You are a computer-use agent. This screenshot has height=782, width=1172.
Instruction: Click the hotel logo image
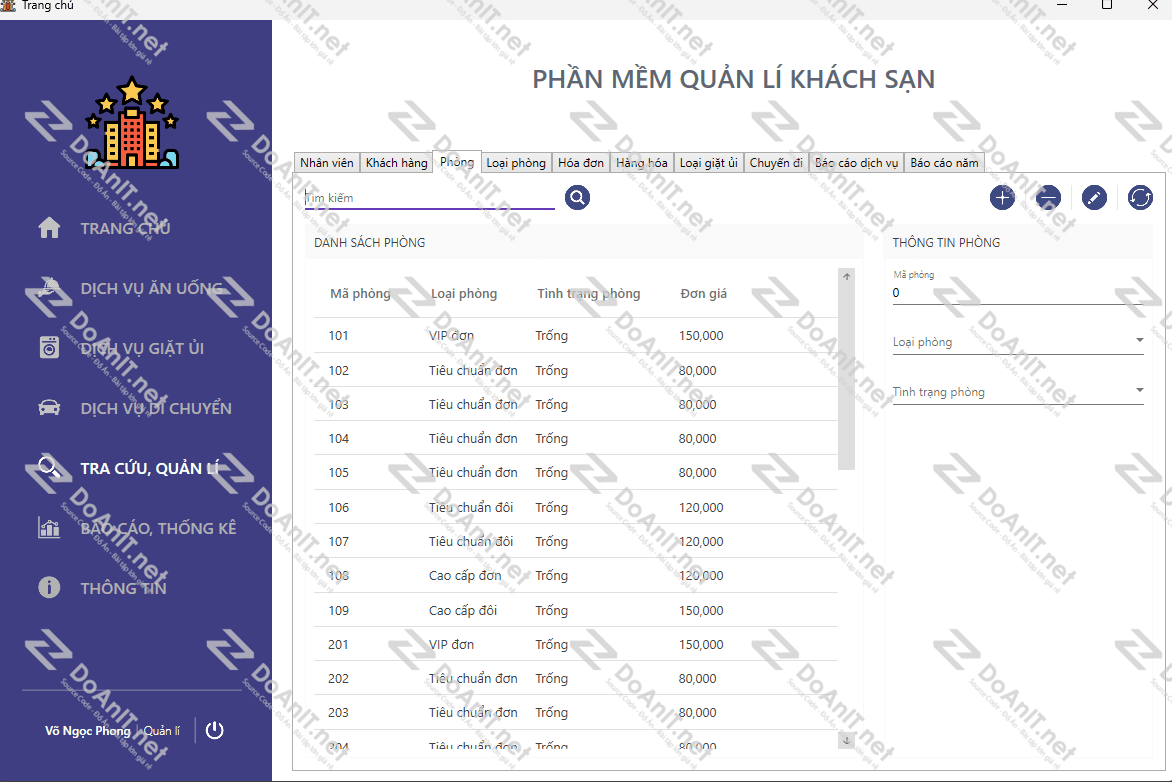pos(132,122)
